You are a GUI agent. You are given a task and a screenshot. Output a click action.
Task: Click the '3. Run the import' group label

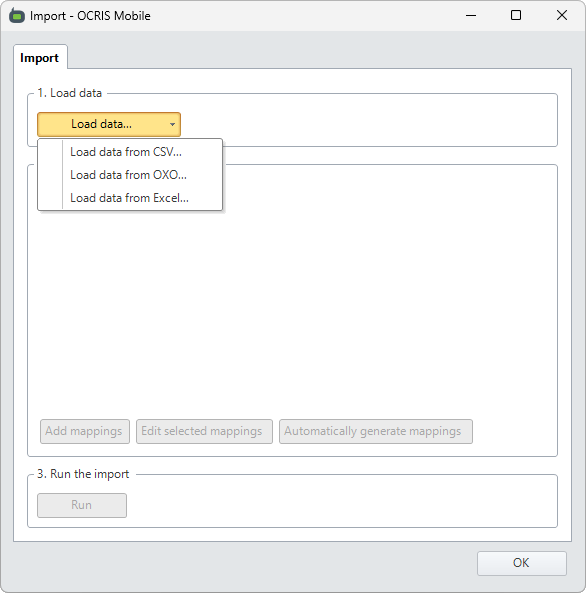click(x=83, y=474)
